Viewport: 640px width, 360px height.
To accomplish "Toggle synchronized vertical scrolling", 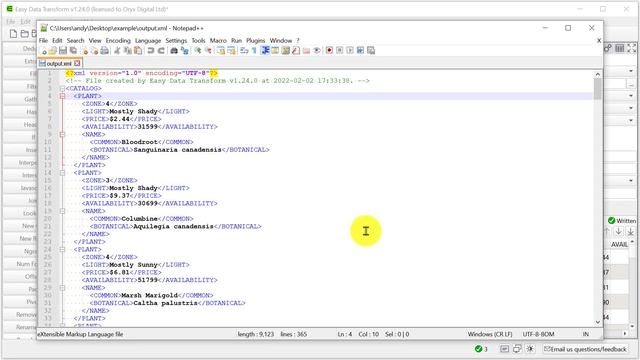I will [221, 50].
